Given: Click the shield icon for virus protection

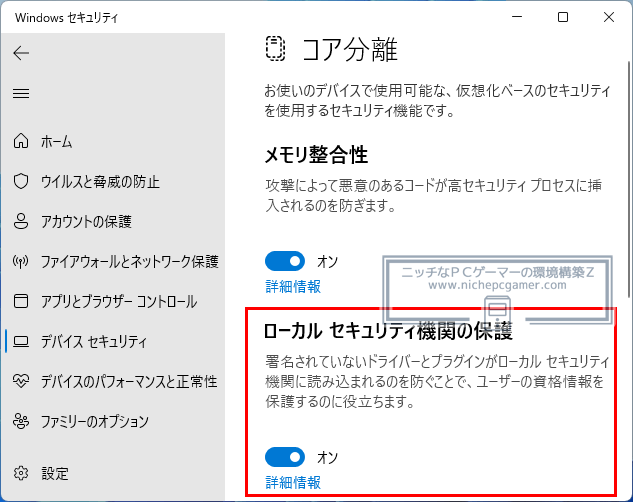Looking at the screenshot, I should pyautogui.click(x=21, y=182).
